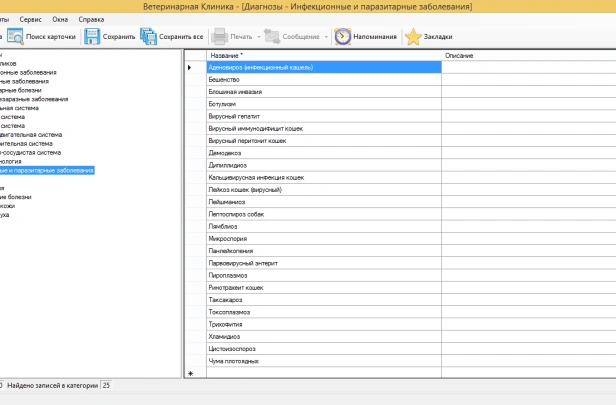Select the сердечно-сосудистая система tree category
Viewport: 616px width, 405px height.
(x=30, y=152)
